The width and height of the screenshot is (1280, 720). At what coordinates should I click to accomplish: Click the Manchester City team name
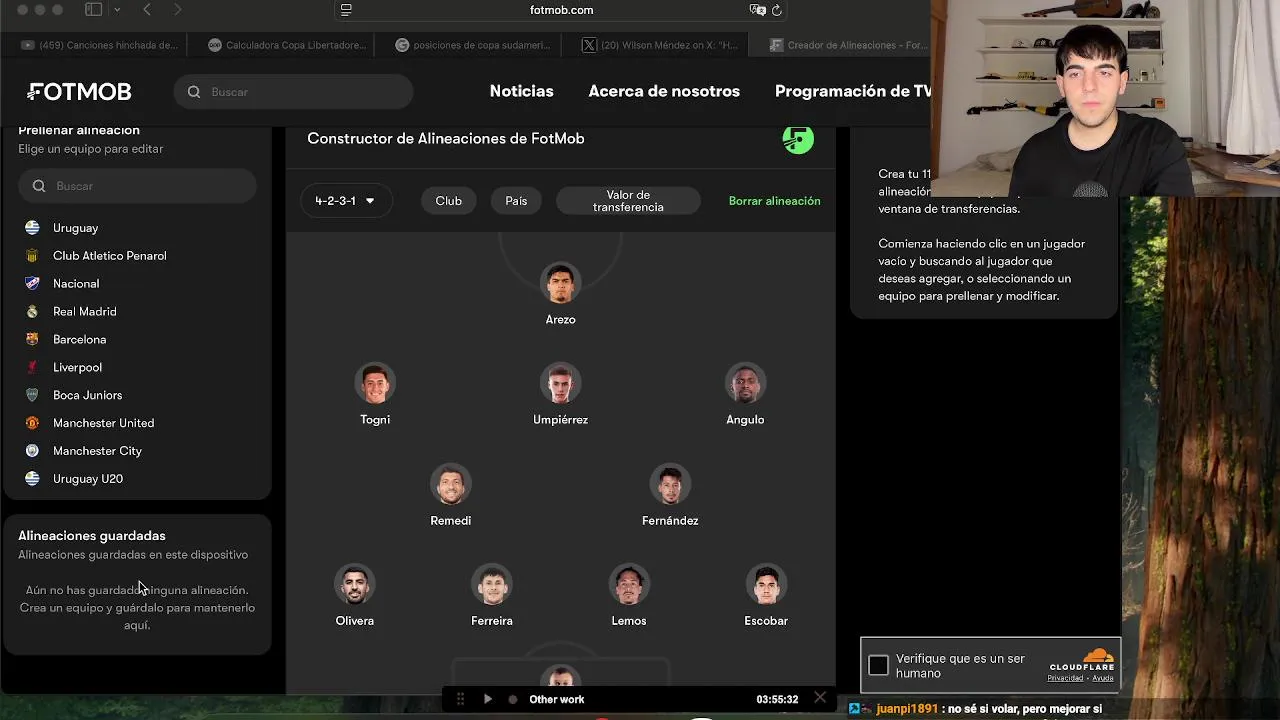point(97,451)
